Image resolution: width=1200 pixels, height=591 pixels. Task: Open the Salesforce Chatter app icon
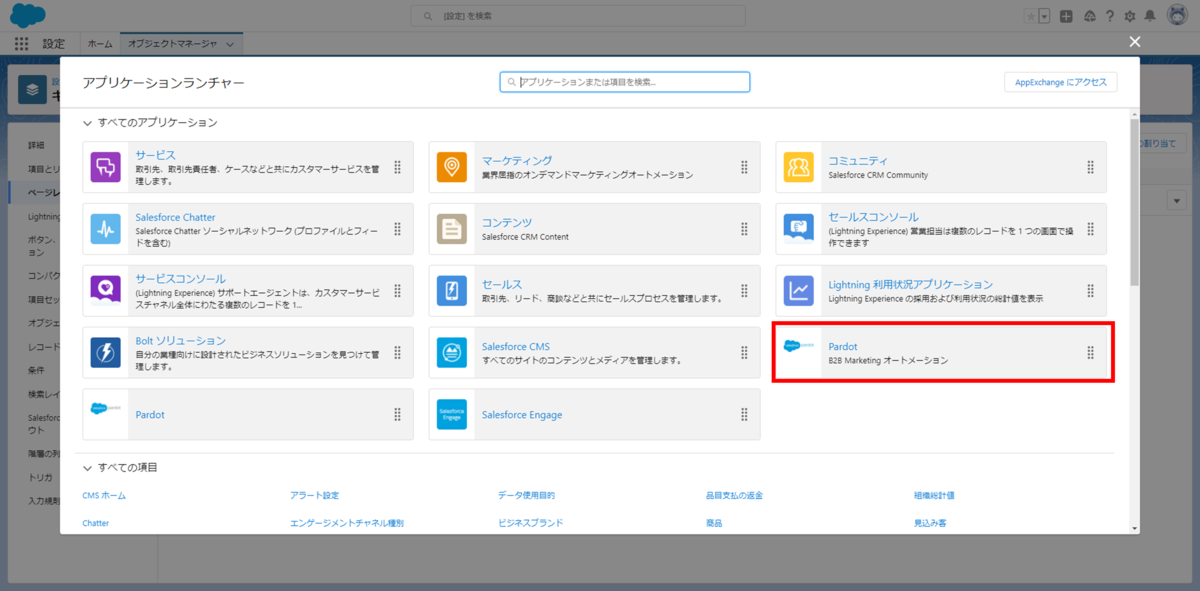(105, 229)
